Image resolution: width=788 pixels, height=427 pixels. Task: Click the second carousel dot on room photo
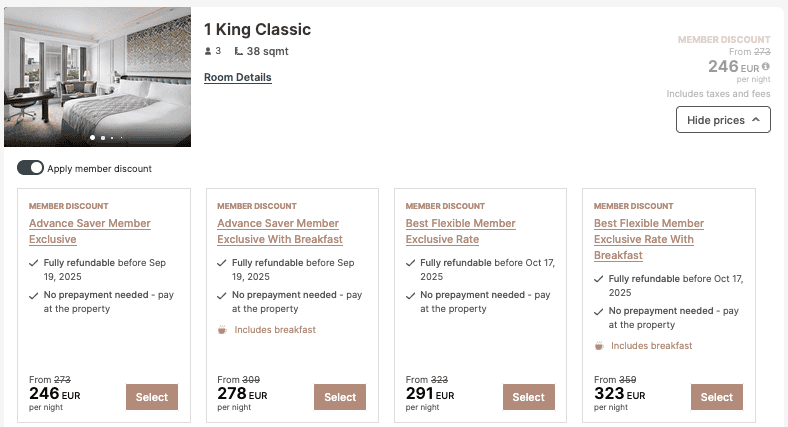102,137
